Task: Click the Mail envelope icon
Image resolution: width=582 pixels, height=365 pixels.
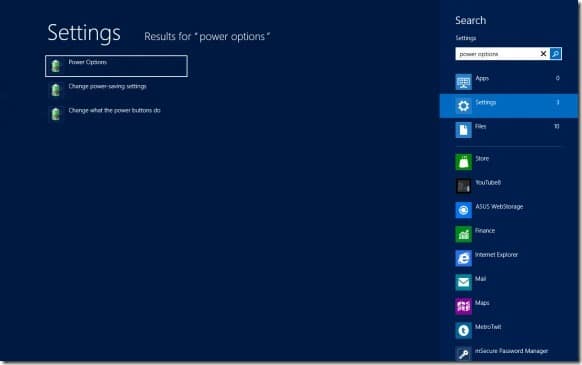Action: pos(464,282)
